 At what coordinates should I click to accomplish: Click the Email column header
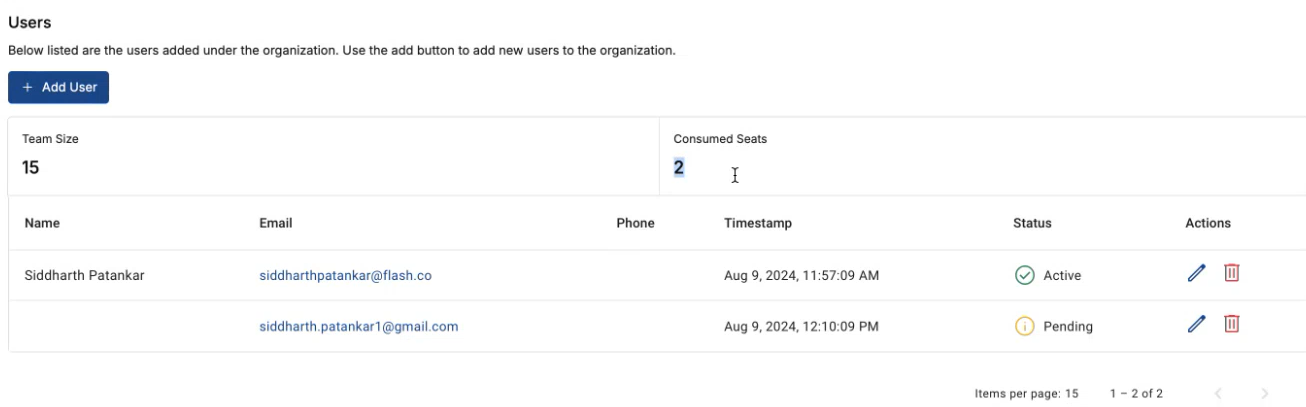[276, 223]
